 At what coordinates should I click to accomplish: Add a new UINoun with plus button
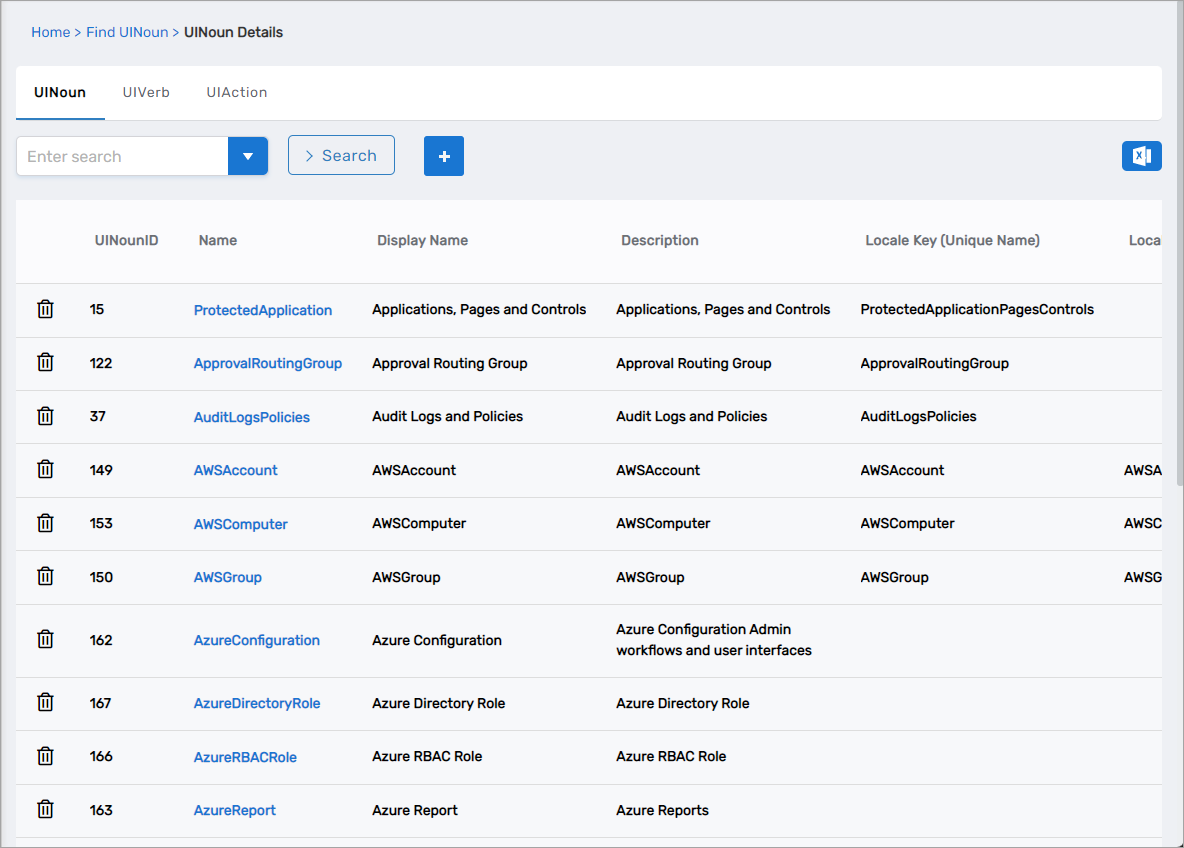click(x=444, y=156)
